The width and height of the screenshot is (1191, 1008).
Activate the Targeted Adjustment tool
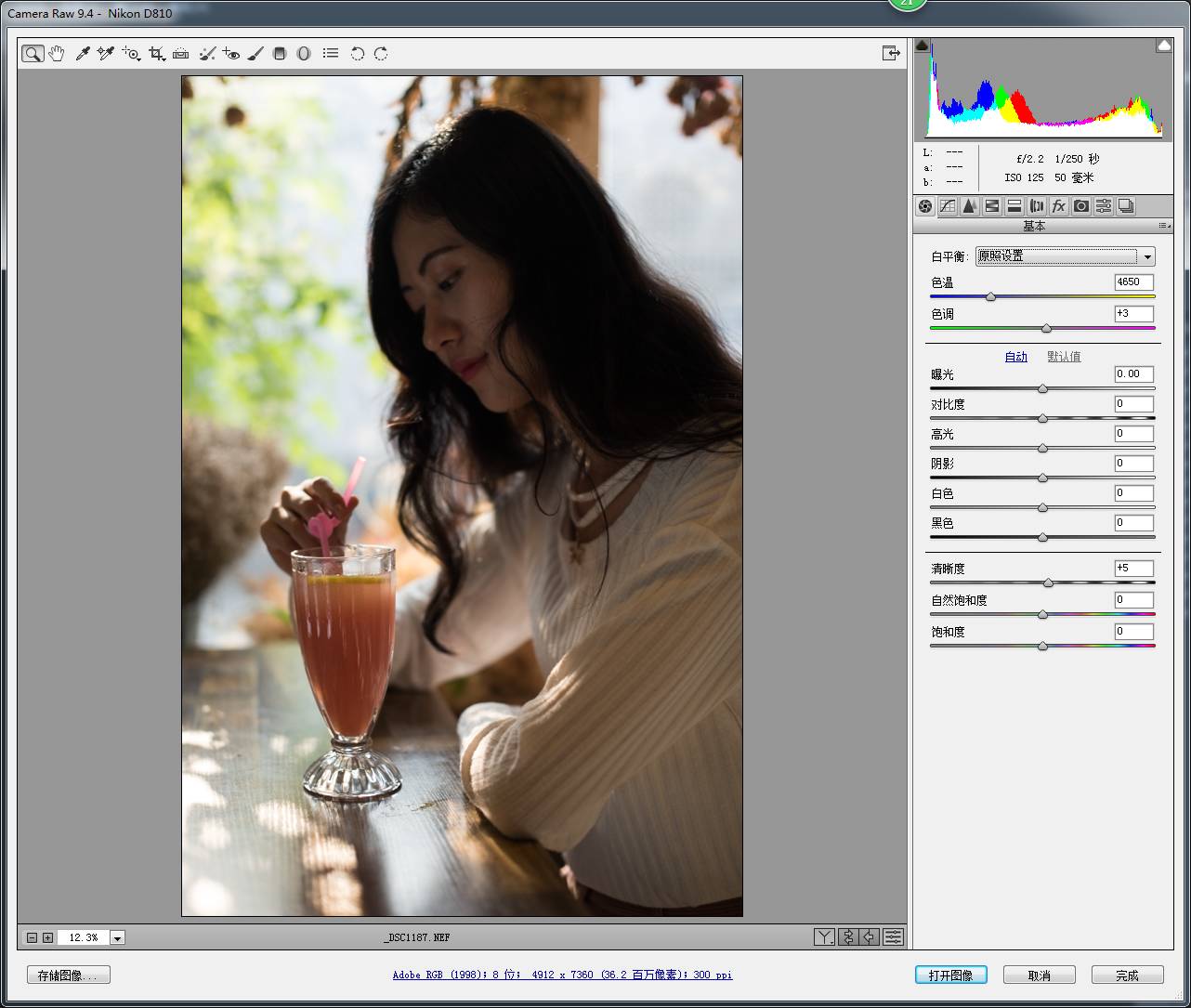click(x=131, y=54)
